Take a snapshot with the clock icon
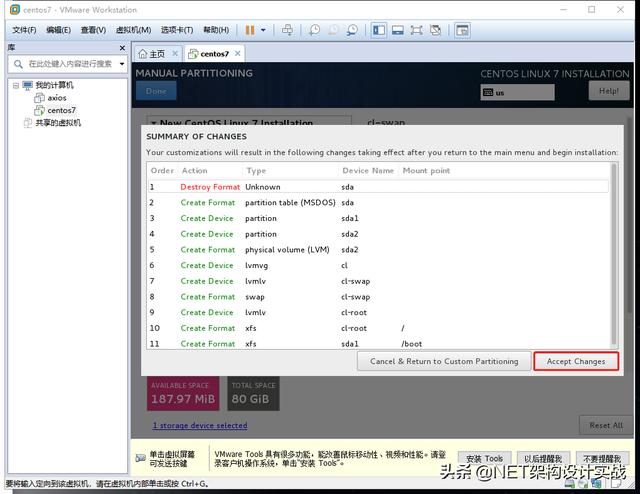 tap(314, 30)
